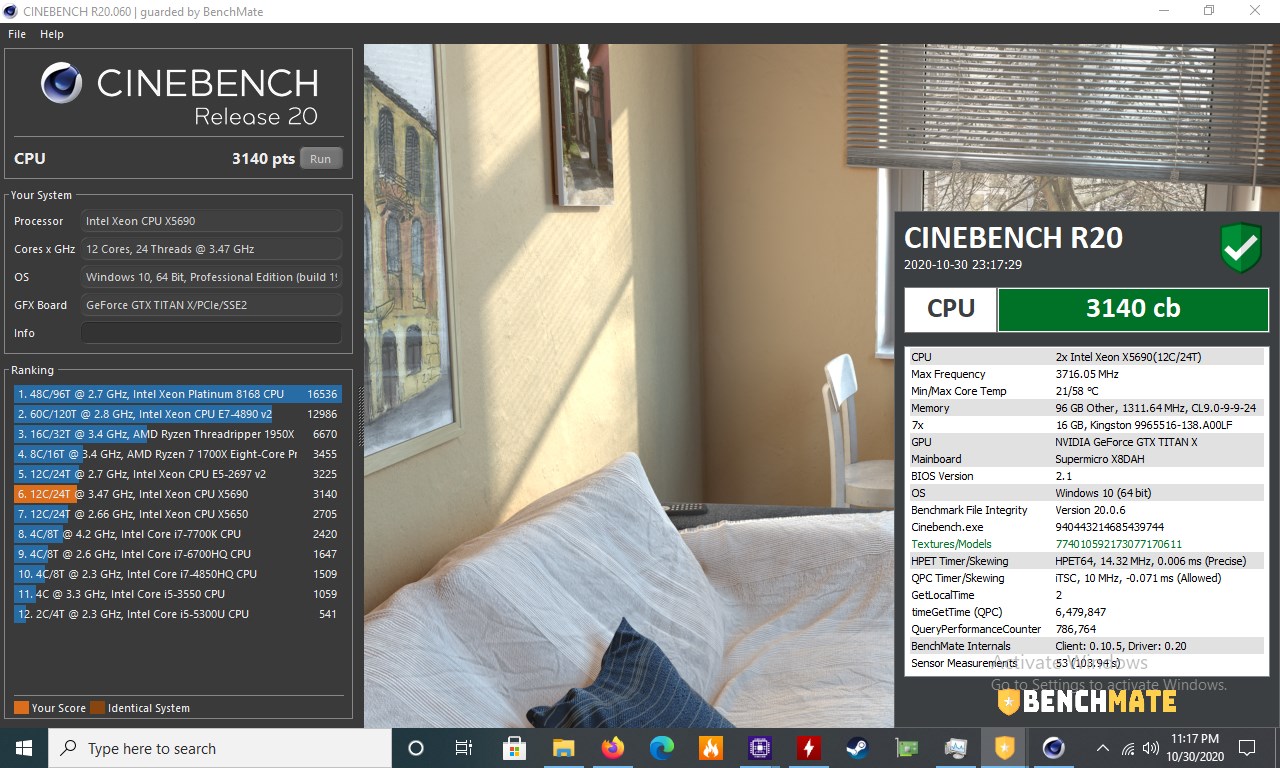Switch to BenchMate shield taskbar icon
This screenshot has width=1280, height=768.
(1005, 748)
